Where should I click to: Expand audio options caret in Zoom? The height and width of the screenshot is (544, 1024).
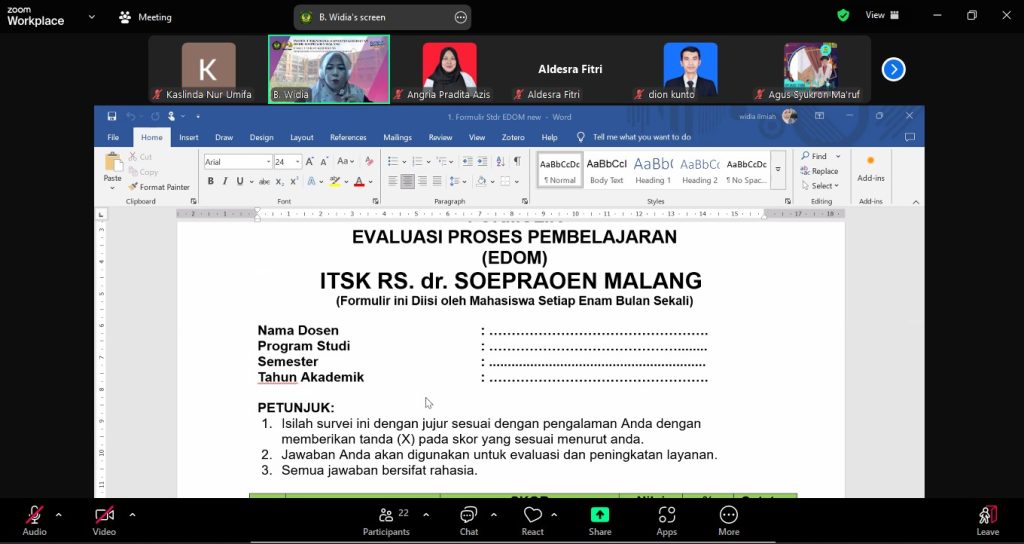pyautogui.click(x=58, y=515)
